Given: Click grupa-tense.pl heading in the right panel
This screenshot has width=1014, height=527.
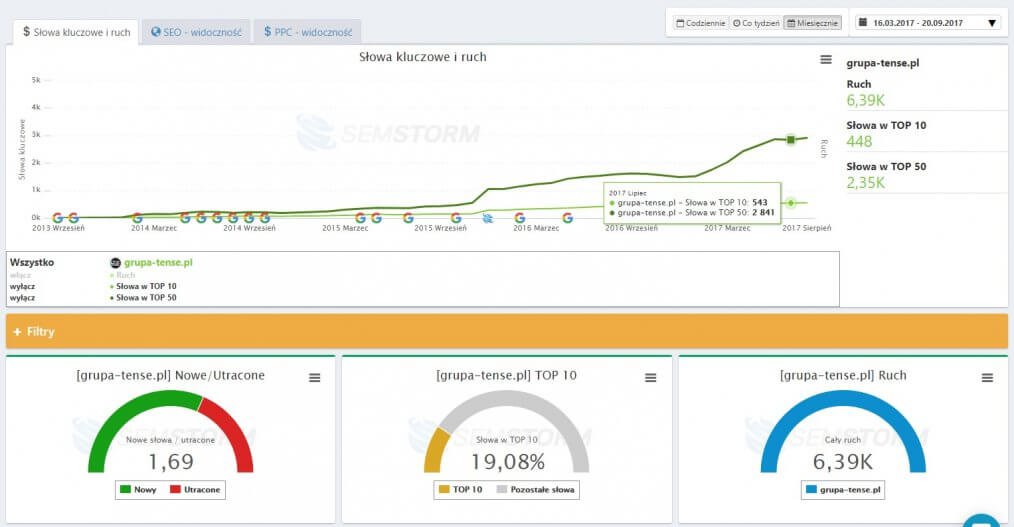Looking at the screenshot, I should [883, 63].
